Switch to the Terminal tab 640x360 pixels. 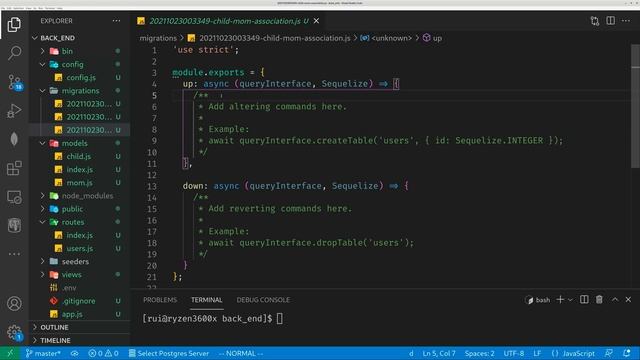coord(207,300)
